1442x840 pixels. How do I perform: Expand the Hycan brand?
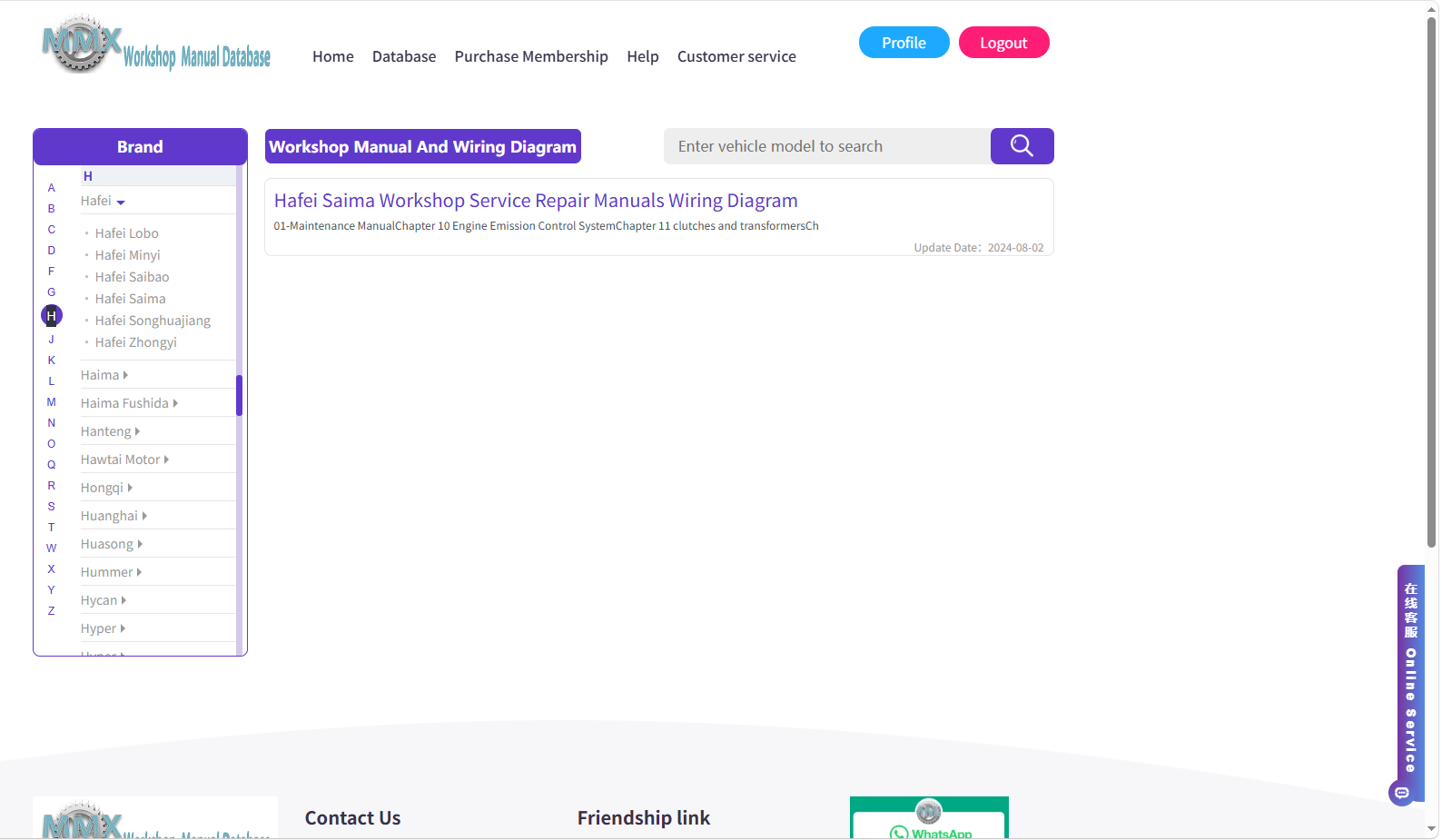point(104,600)
